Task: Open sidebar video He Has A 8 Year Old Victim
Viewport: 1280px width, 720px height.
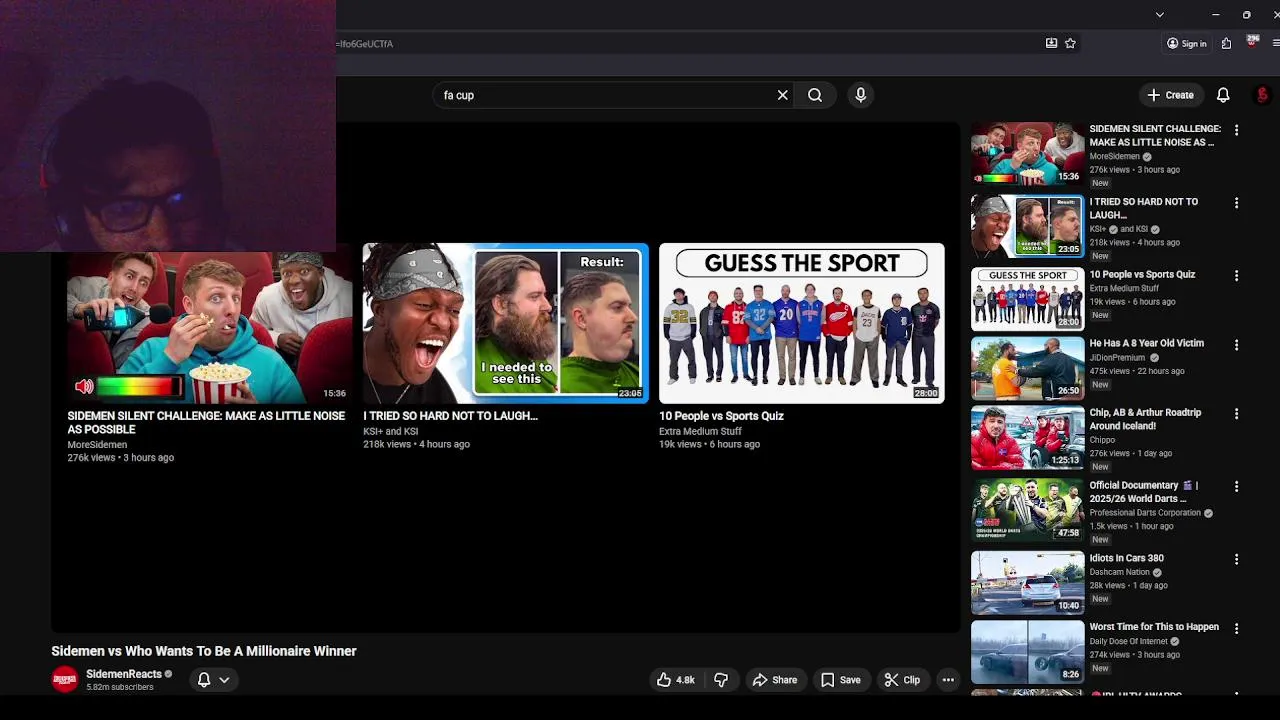Action: [1146, 343]
